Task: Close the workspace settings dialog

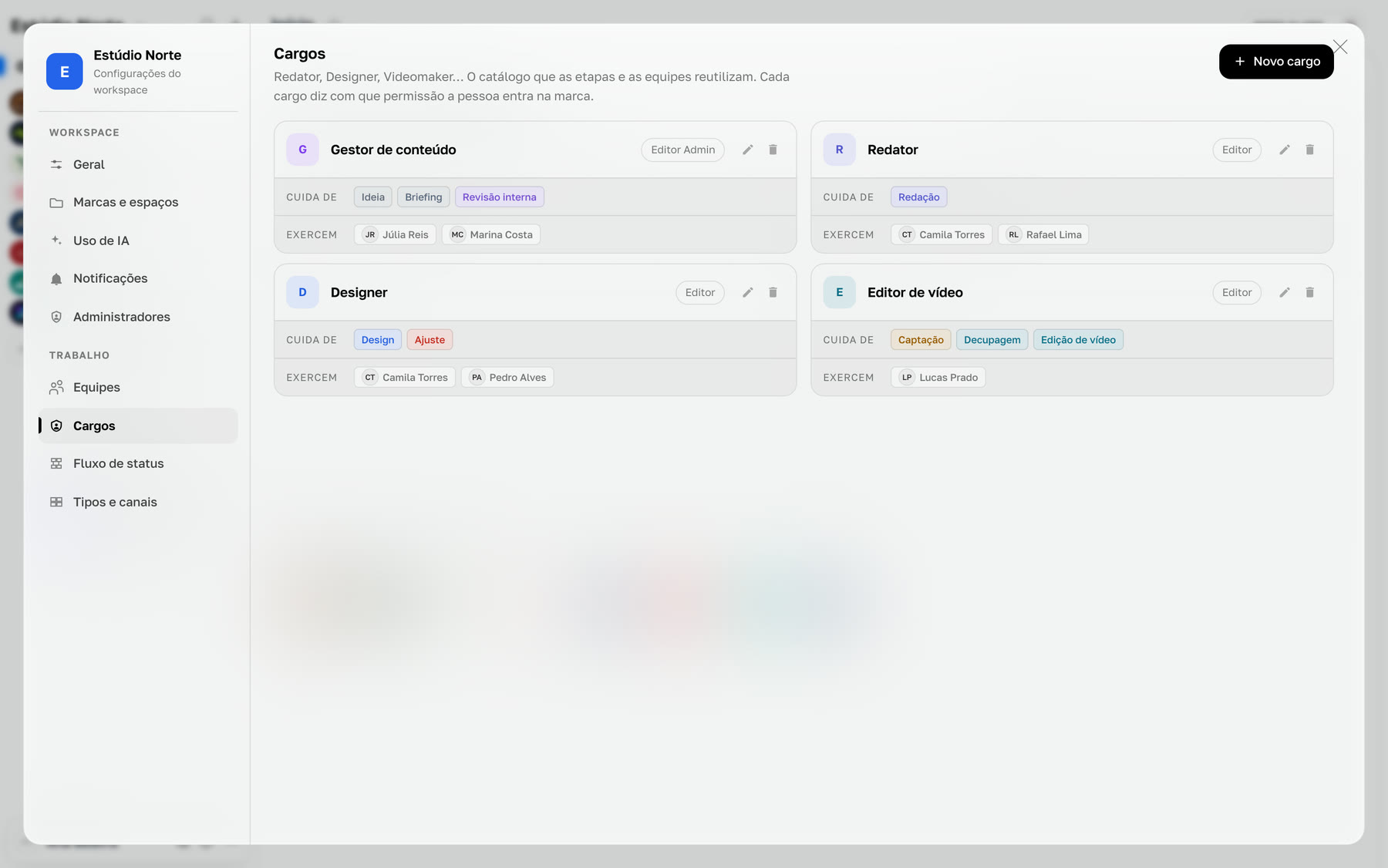Action: [1340, 47]
